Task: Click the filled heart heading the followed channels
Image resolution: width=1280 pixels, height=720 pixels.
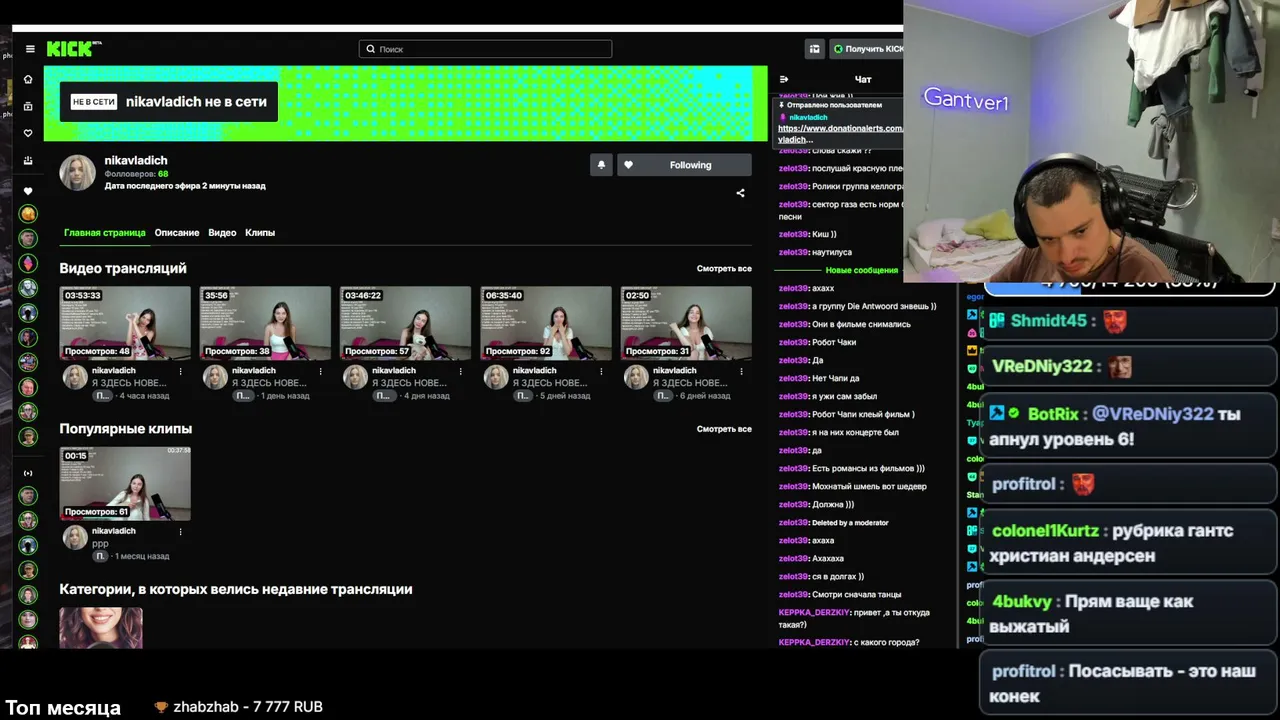Action: pos(28,191)
